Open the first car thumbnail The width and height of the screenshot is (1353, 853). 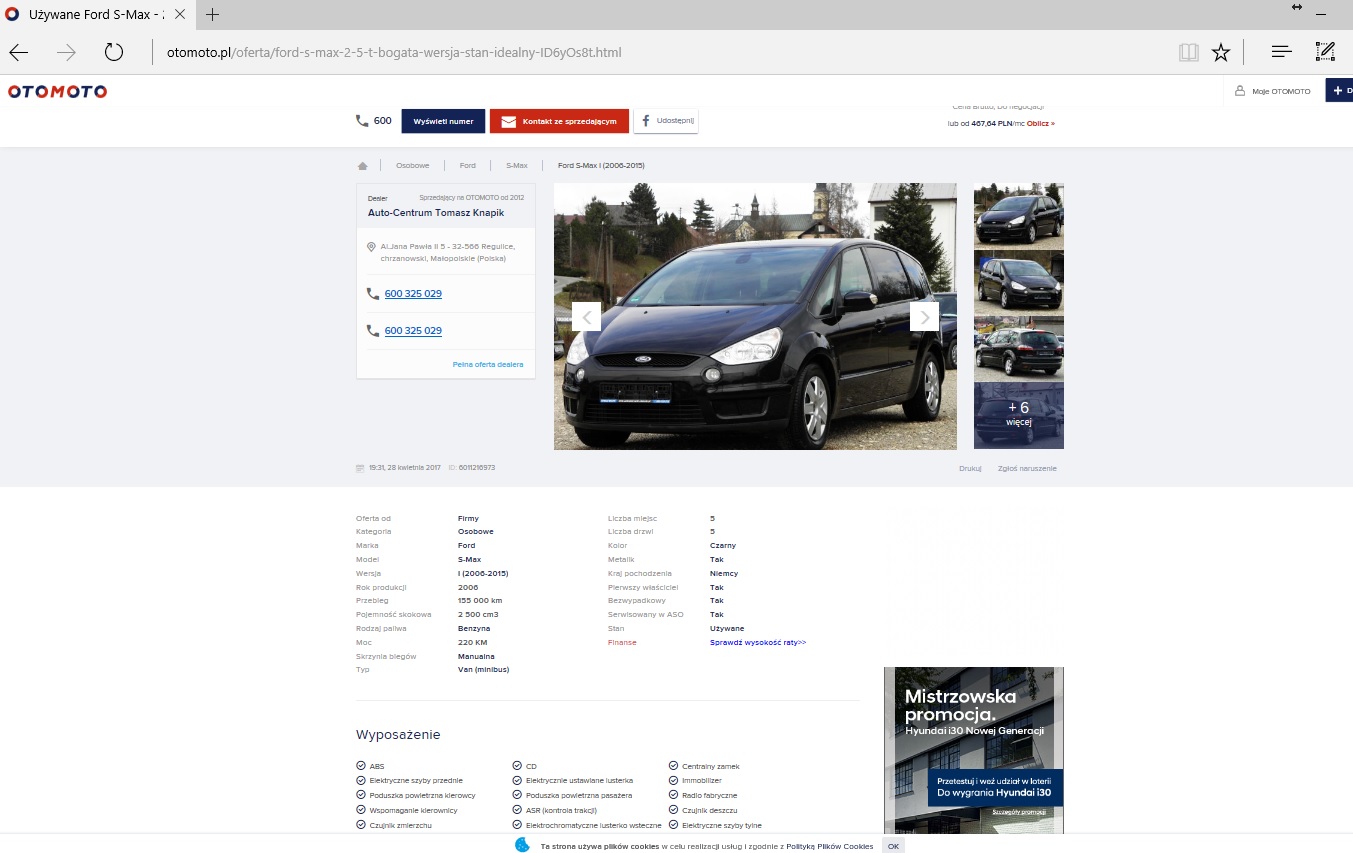1019,215
